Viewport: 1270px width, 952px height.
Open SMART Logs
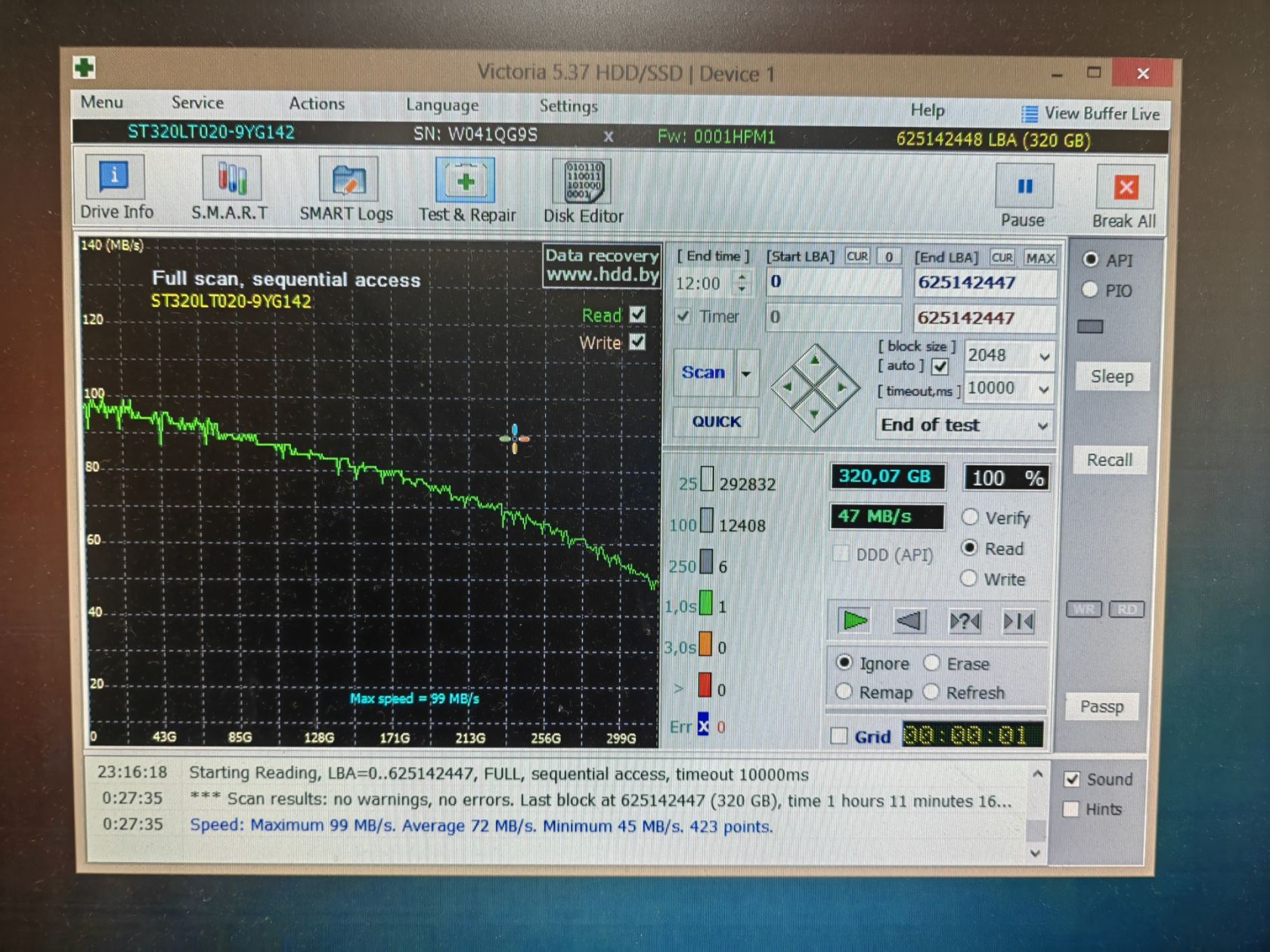coord(346,190)
